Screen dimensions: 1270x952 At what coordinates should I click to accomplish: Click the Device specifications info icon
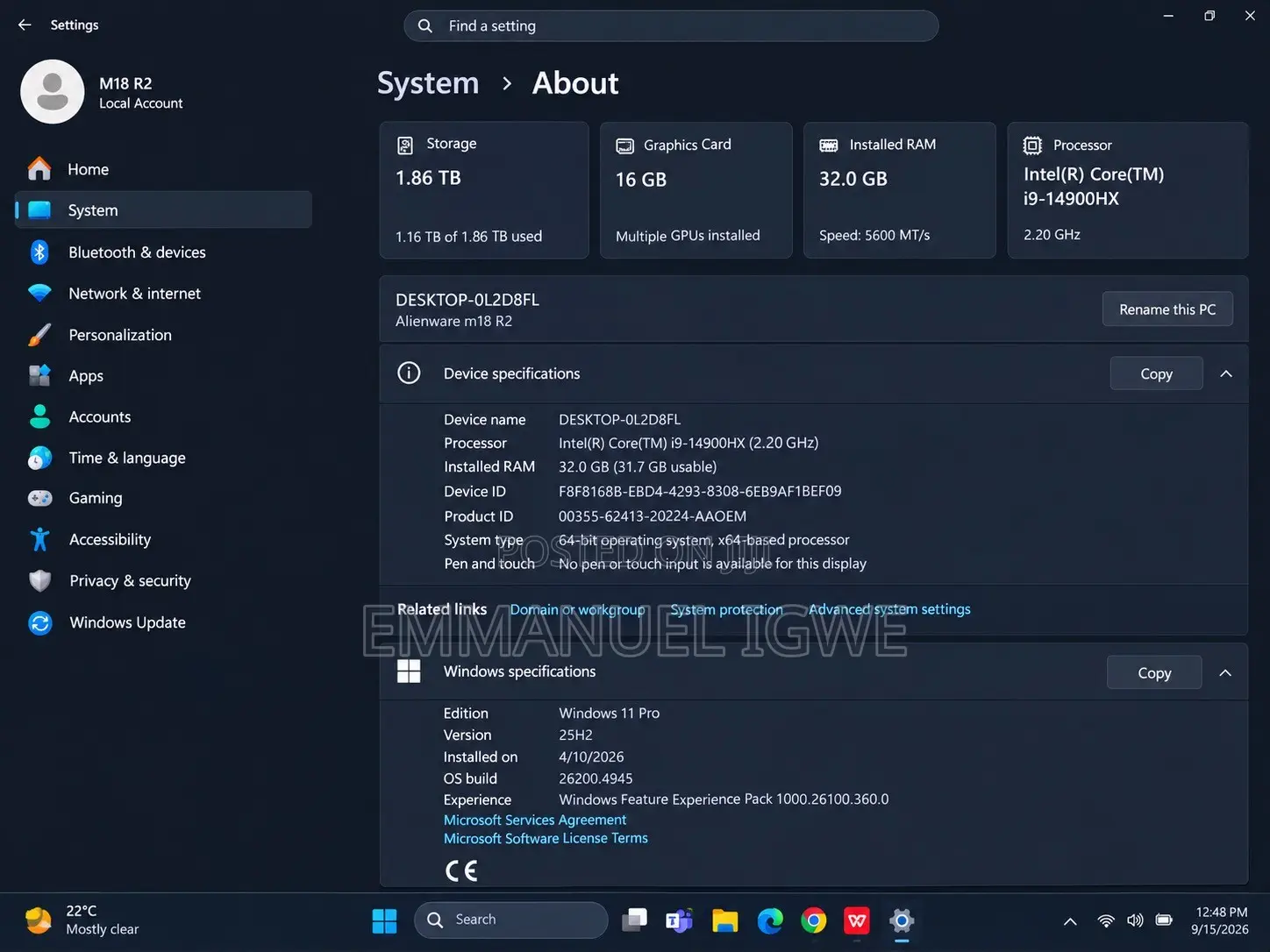409,373
